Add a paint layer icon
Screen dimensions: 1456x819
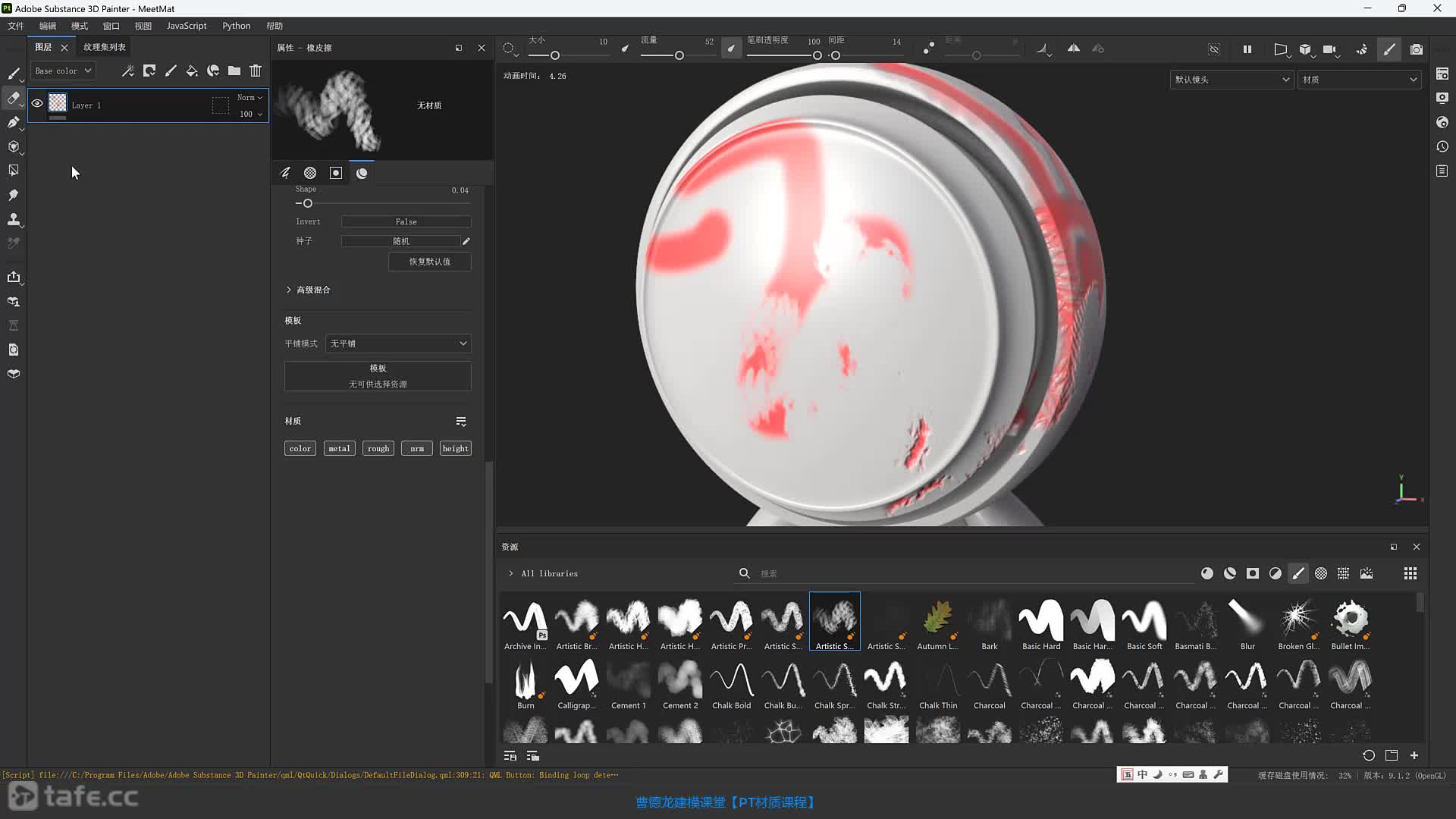point(171,71)
